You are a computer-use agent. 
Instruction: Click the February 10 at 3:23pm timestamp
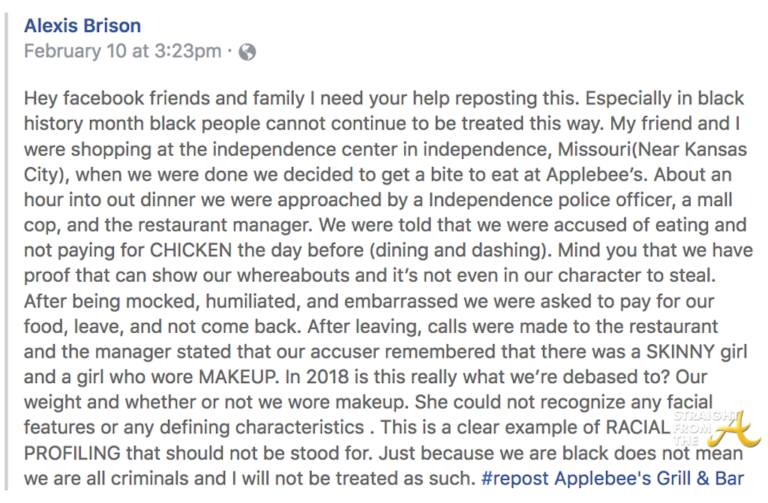point(124,50)
